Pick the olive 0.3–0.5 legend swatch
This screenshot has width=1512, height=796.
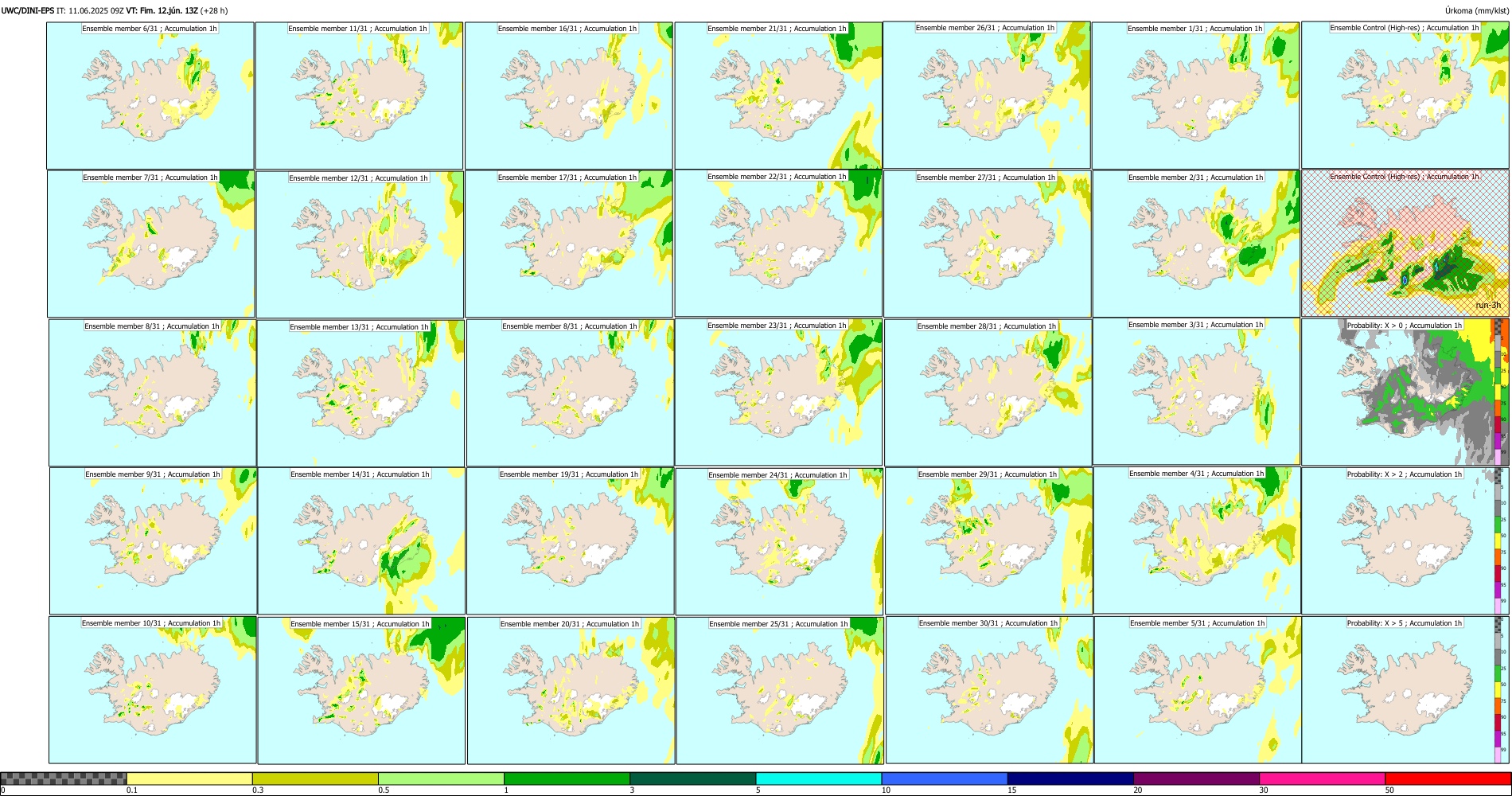pos(315,778)
